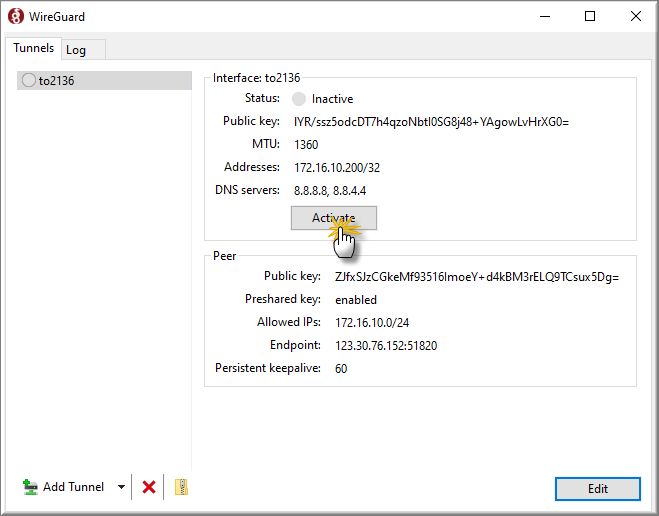Activate the to2136 tunnel
This screenshot has width=659, height=516.
point(334,218)
